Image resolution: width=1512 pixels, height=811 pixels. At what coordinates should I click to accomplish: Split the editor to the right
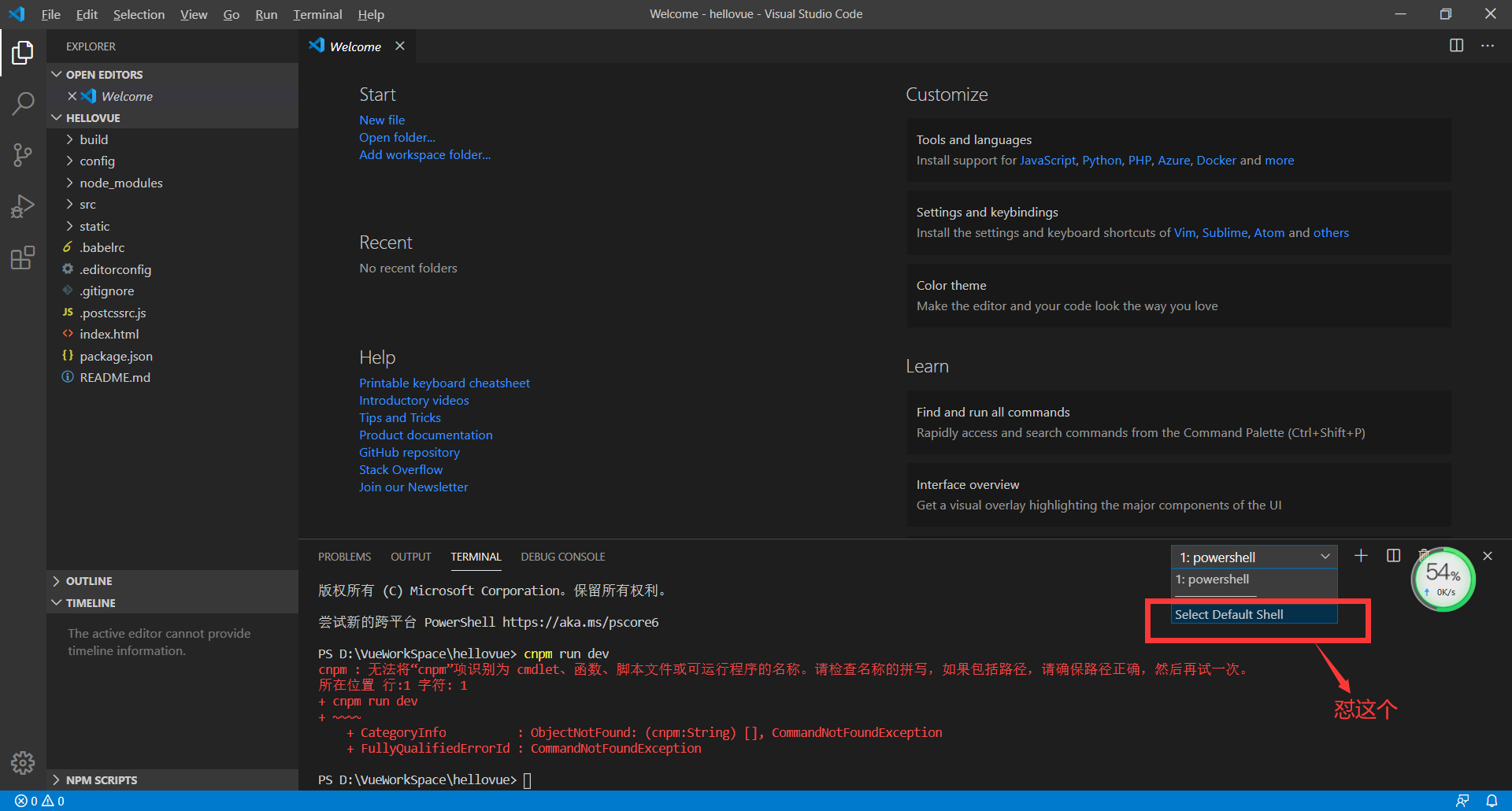[1456, 46]
